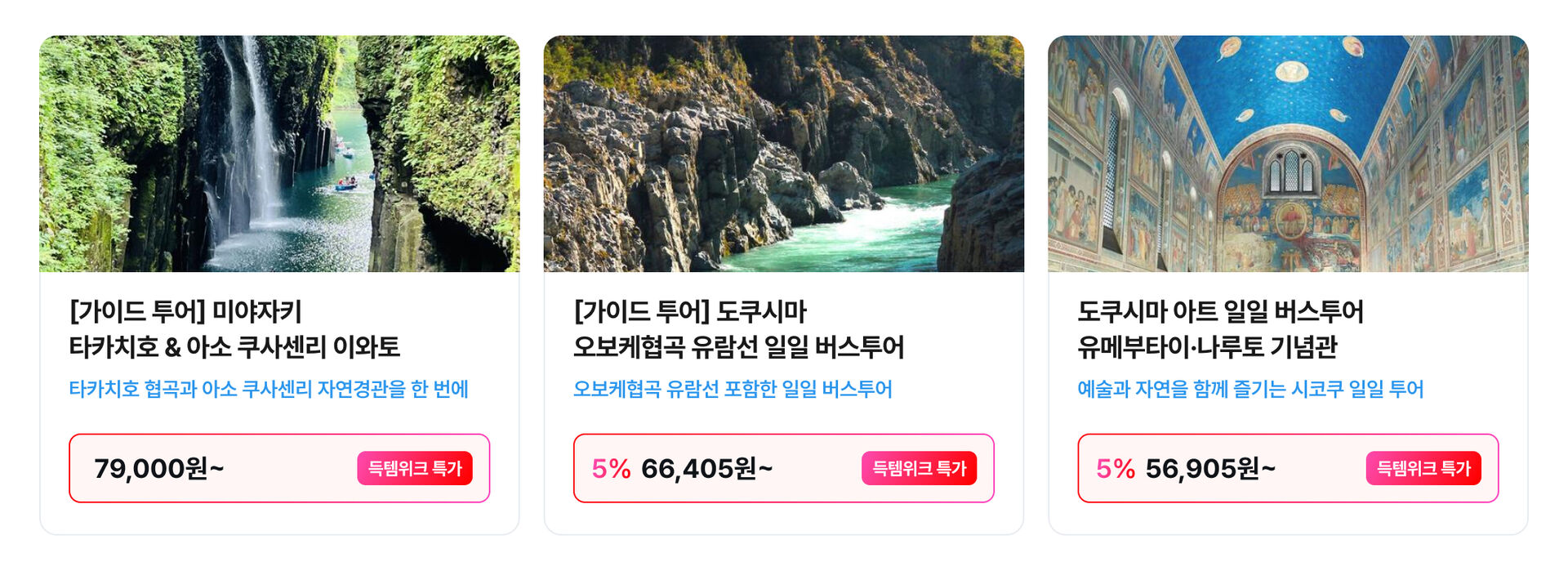This screenshot has height=571, width=1568.
Task: Open the 도쿠시마 아트 일일 버스투어 title line
Action: click(x=1220, y=311)
